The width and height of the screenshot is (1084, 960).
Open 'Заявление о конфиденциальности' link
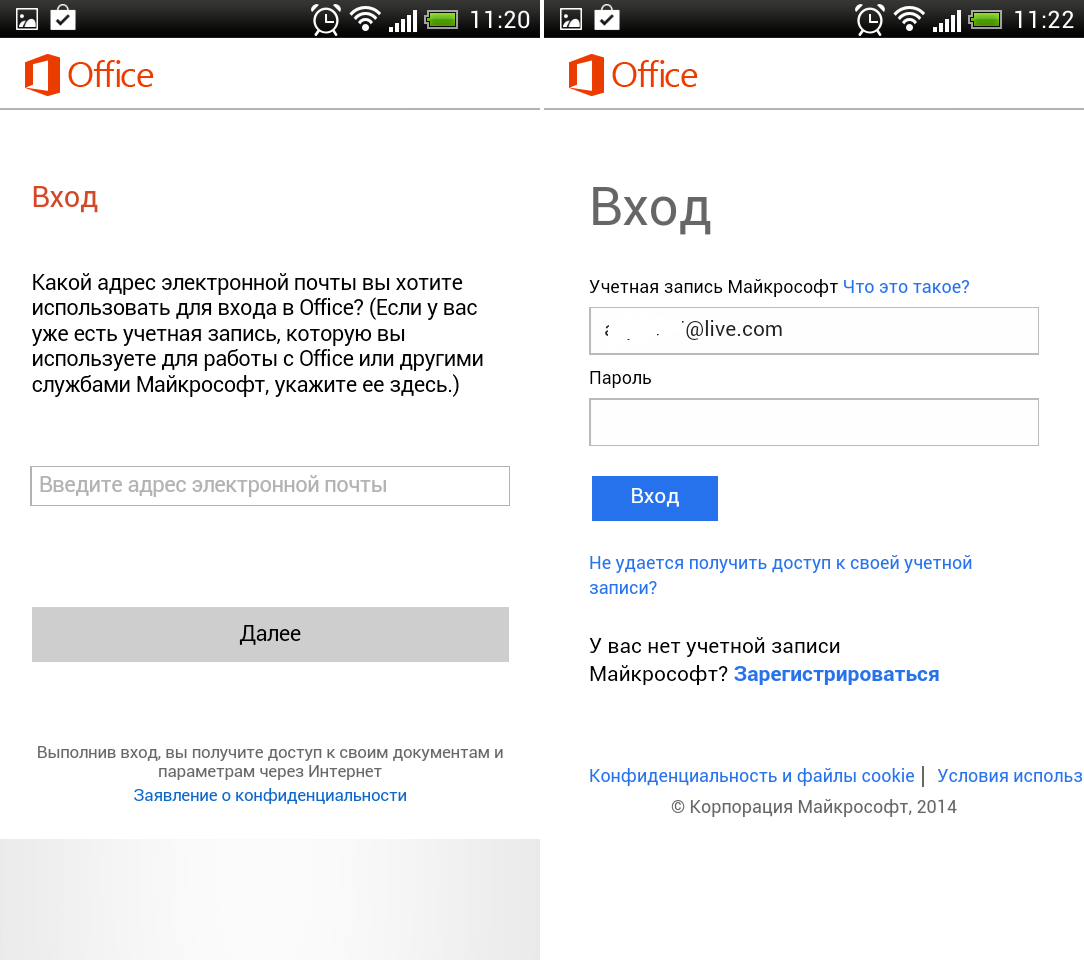(x=270, y=796)
